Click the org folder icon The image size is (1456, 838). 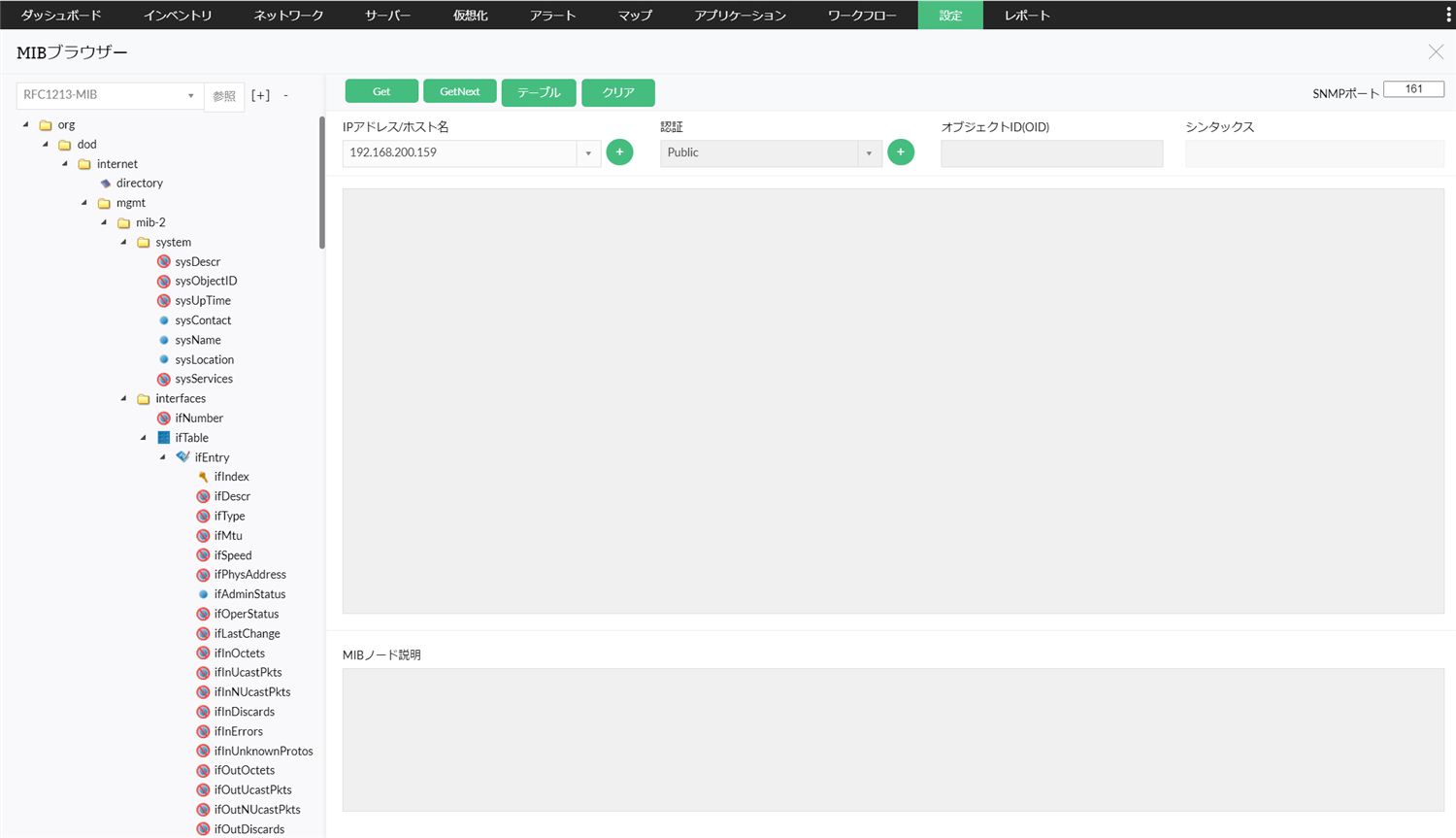coord(46,124)
